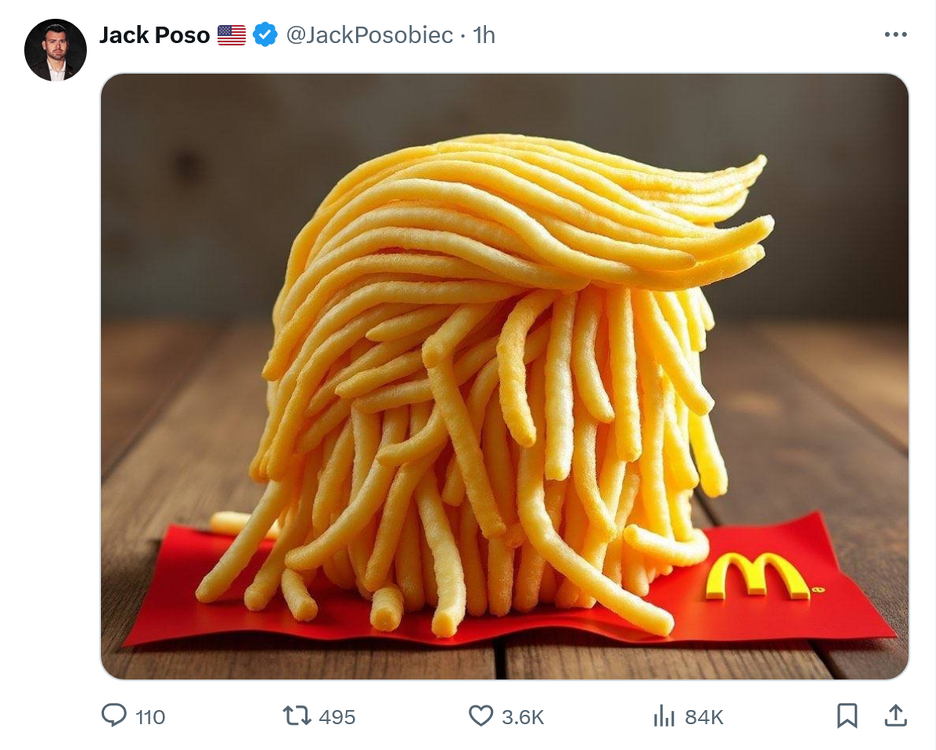936x750 pixels.
Task: Click the 1h timestamp link
Action: pos(484,35)
